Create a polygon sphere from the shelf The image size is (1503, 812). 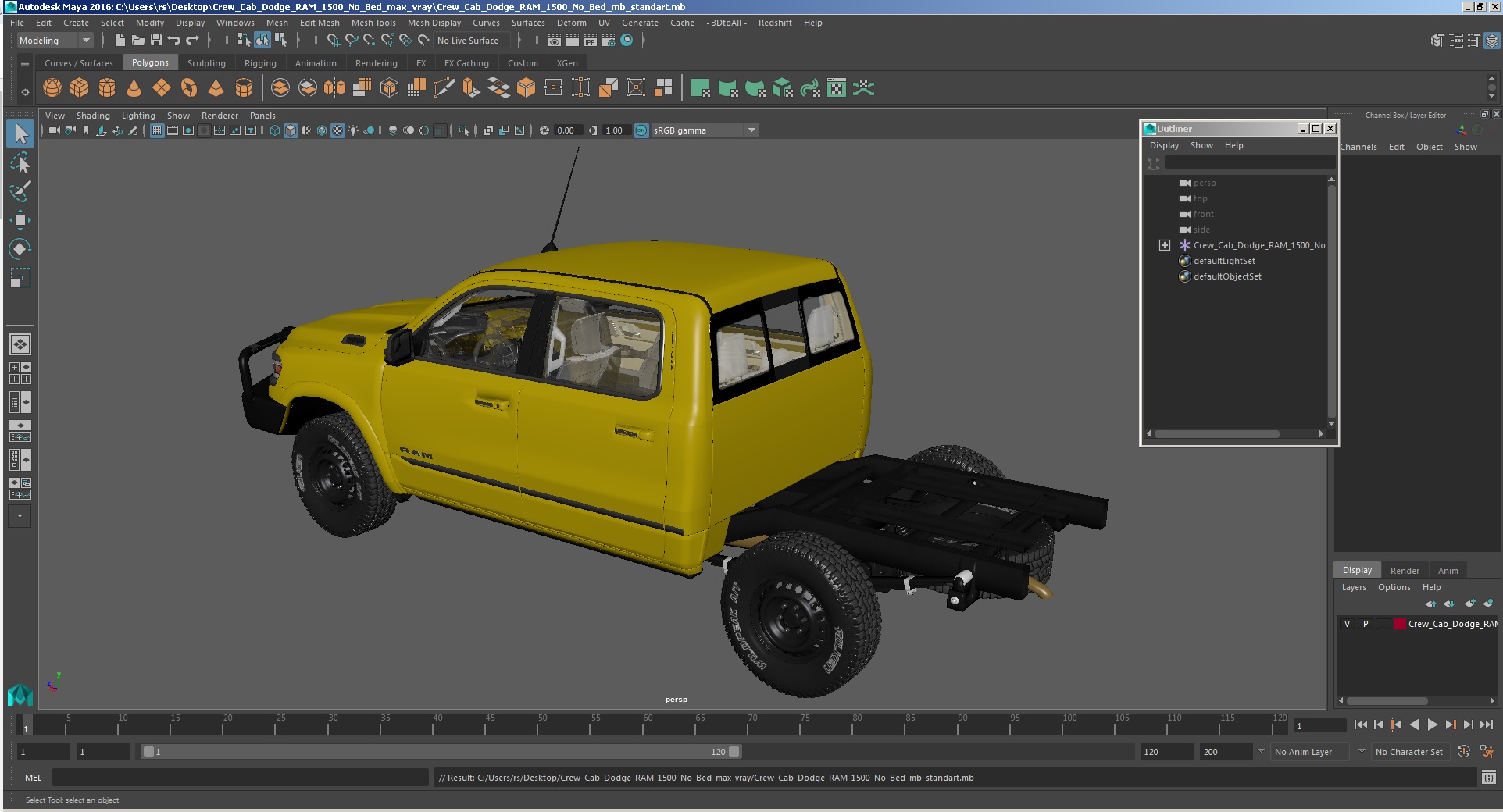click(x=52, y=88)
